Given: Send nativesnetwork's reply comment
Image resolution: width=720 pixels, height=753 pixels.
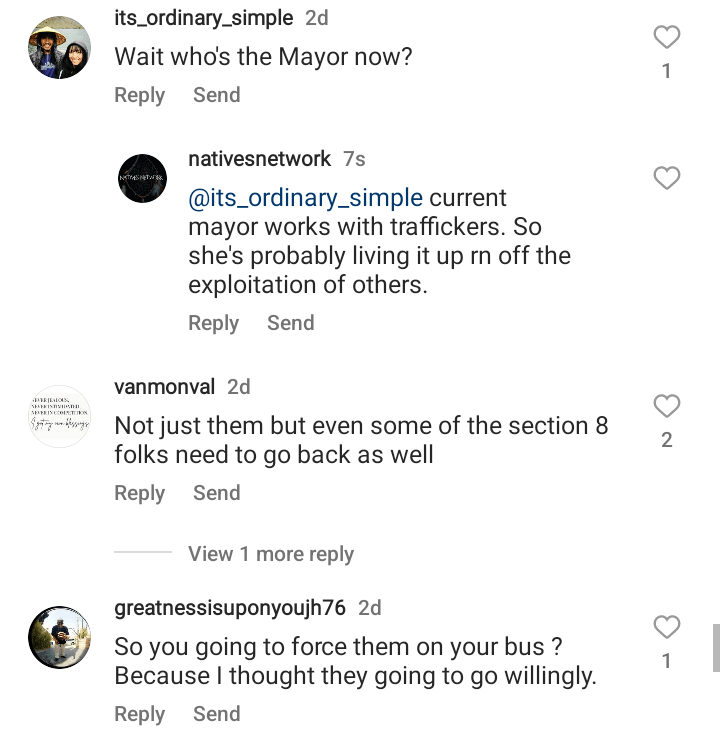Looking at the screenshot, I should click(290, 323).
